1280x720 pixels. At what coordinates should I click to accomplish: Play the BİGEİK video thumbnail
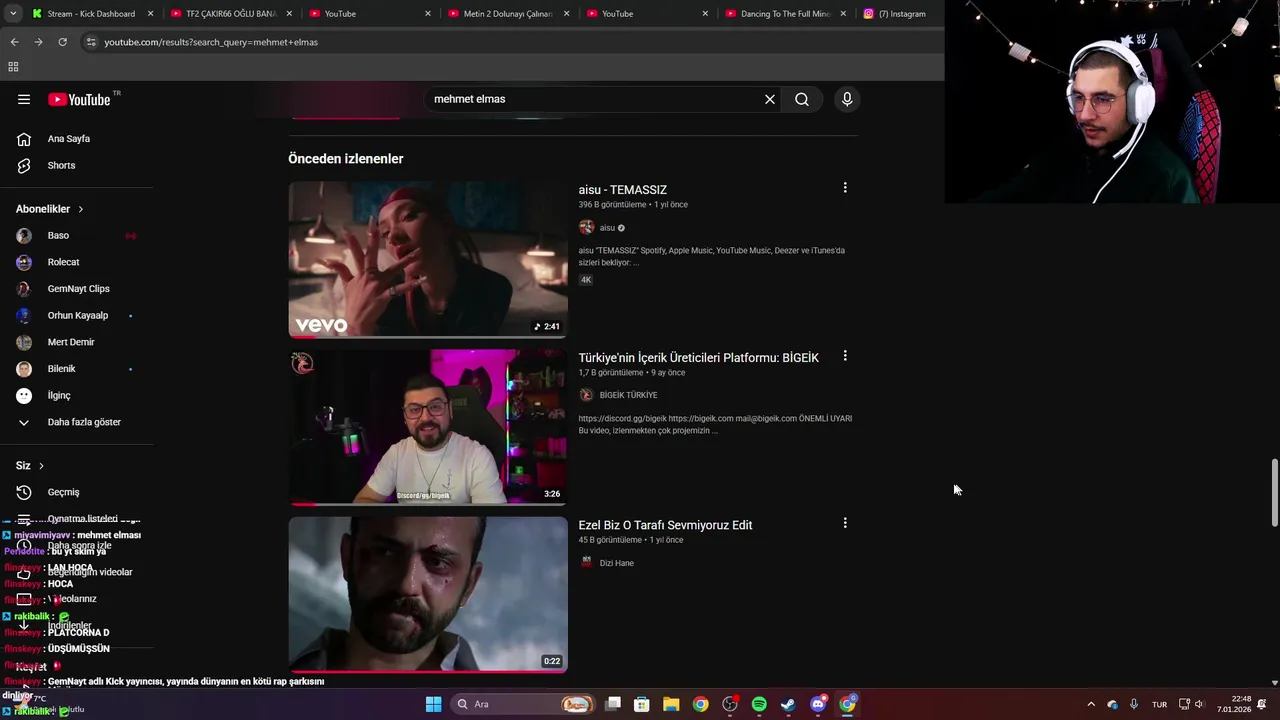(x=428, y=427)
